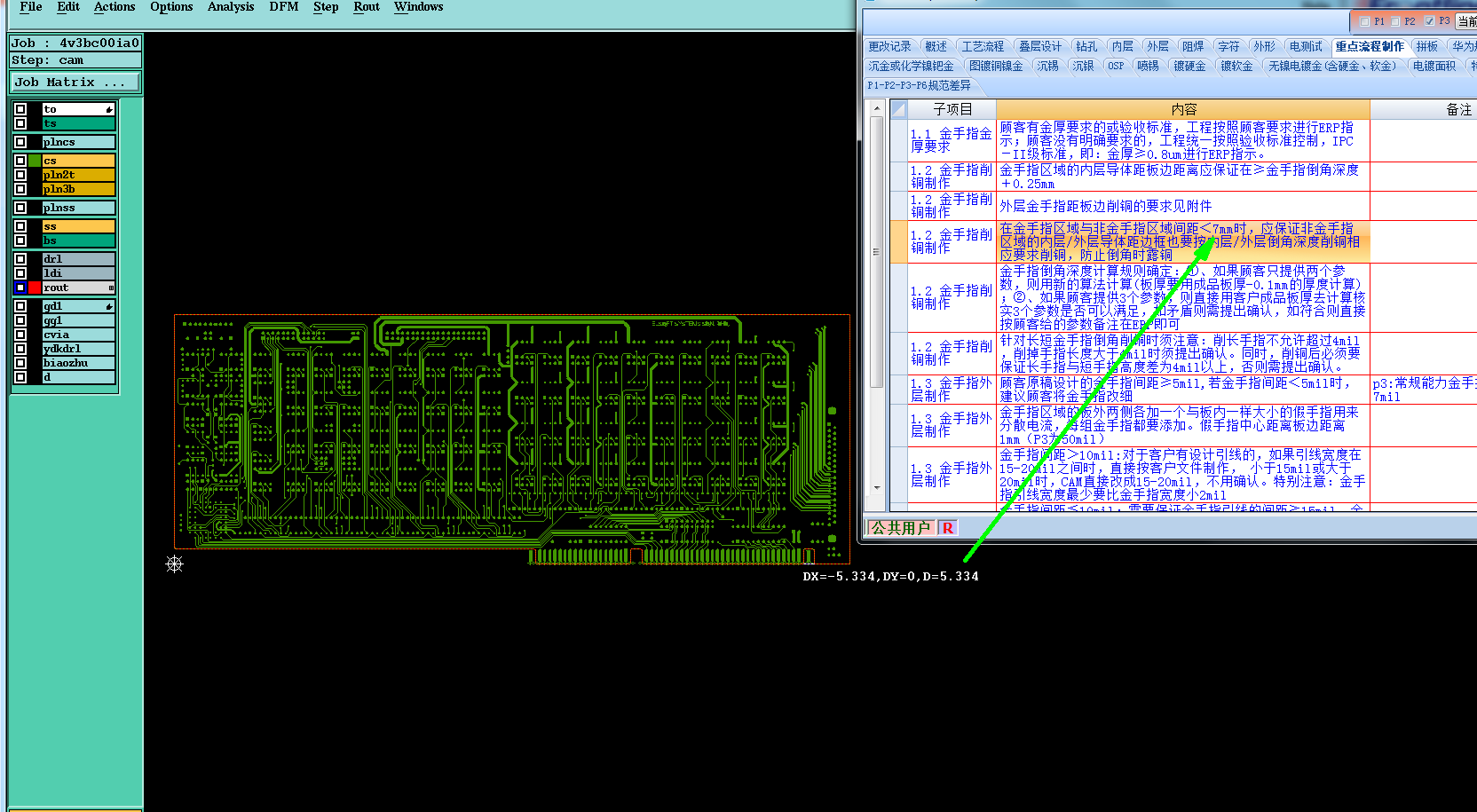This screenshot has height=812, width=1477.
Task: Switch to the 字符 tab
Action: [1228, 46]
